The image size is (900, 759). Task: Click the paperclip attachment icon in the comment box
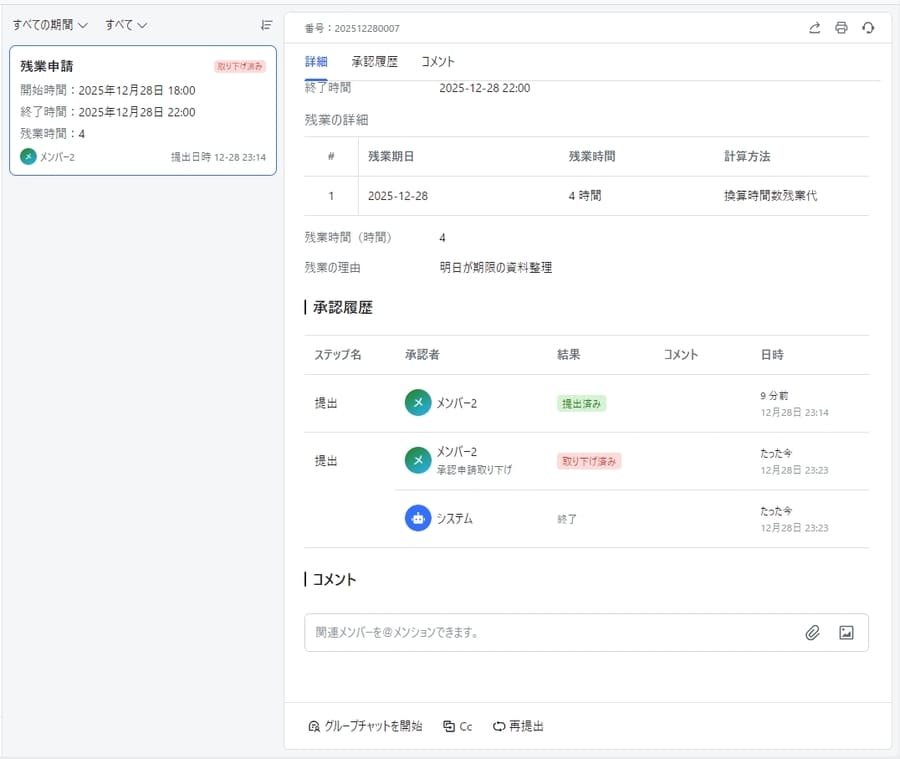[x=812, y=632]
